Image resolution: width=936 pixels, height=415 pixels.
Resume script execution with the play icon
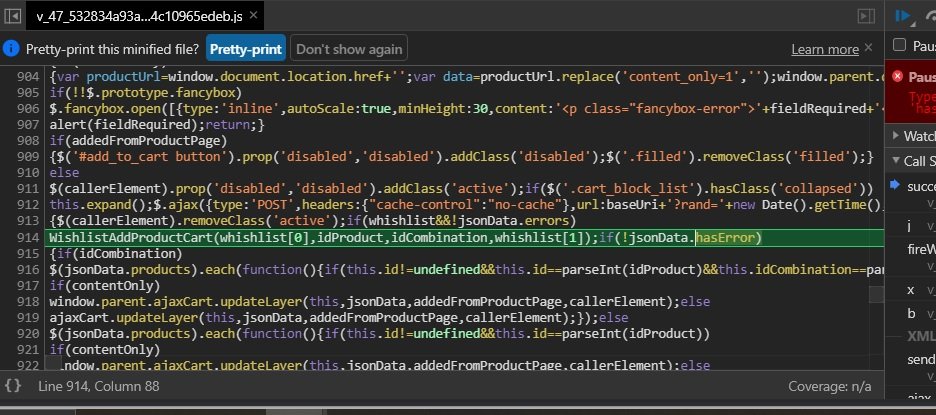pos(904,17)
